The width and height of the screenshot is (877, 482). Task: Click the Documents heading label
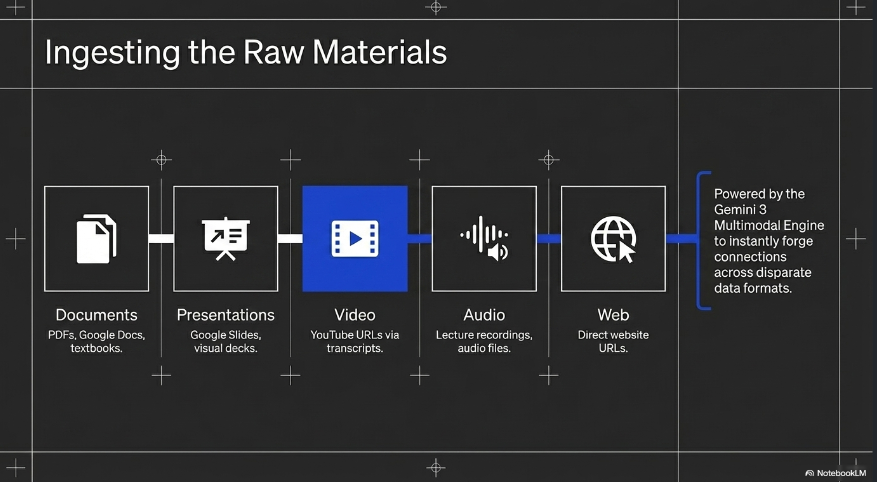click(x=96, y=315)
